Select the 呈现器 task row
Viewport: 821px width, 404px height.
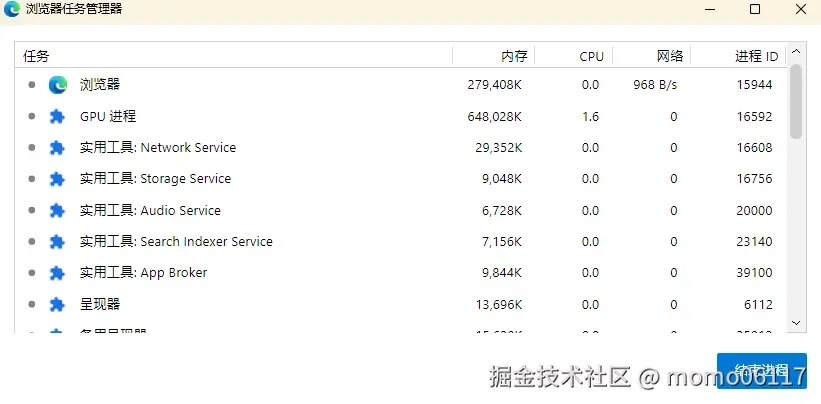pos(401,304)
